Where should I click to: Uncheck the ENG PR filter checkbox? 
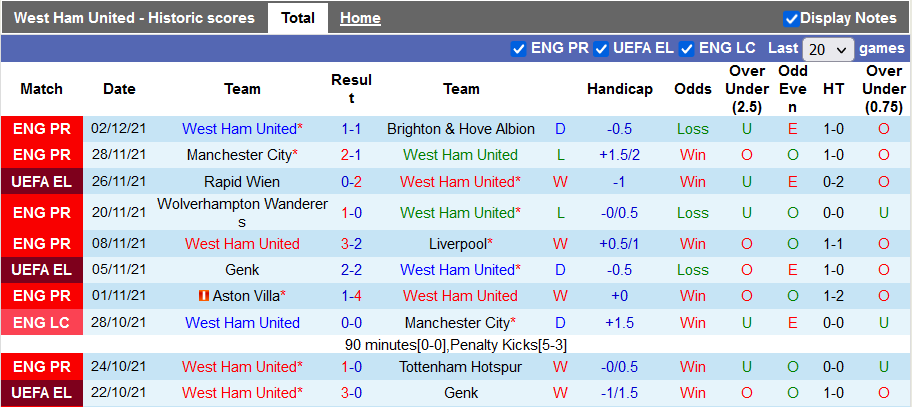tap(518, 48)
